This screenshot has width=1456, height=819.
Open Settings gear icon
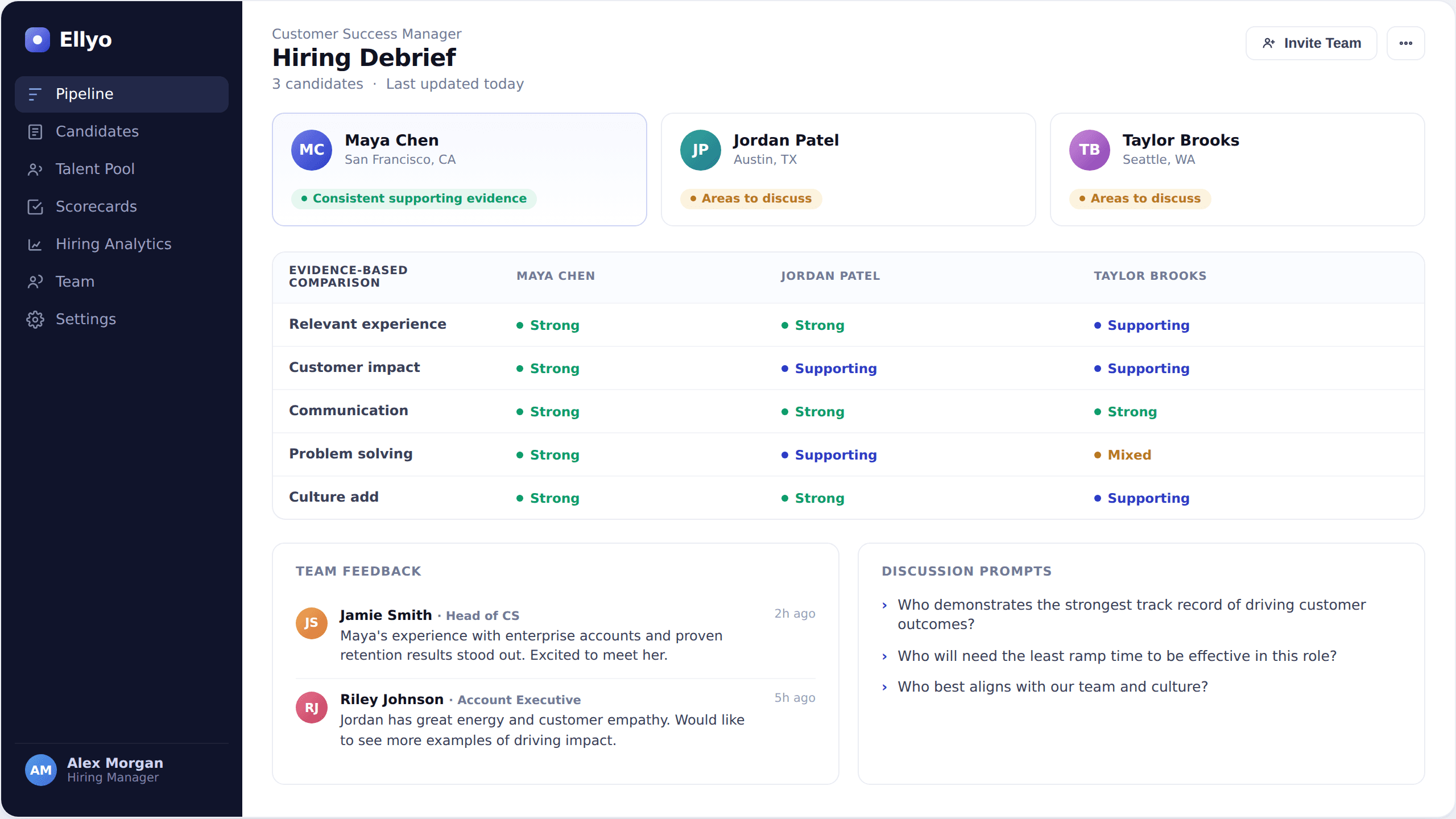coord(35,320)
